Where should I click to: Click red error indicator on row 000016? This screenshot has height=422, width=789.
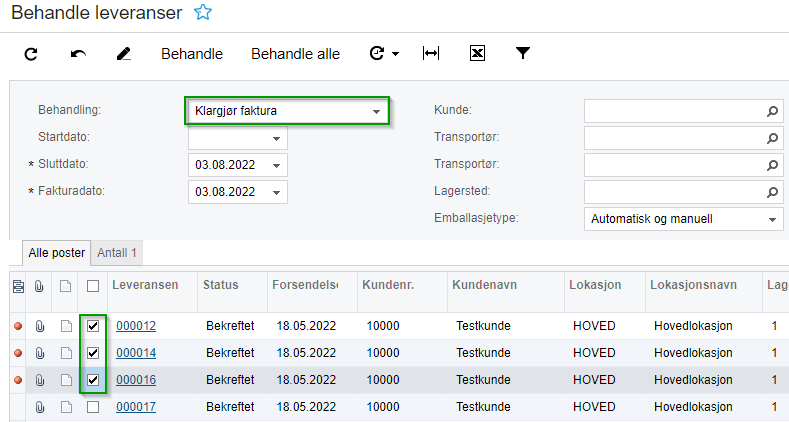coord(18,380)
